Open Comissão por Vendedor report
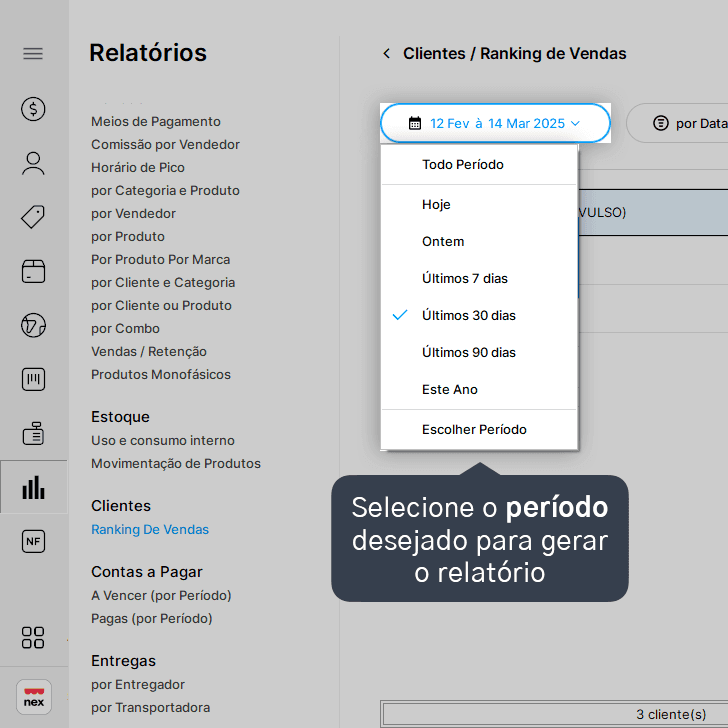728x728 pixels. [x=165, y=144]
